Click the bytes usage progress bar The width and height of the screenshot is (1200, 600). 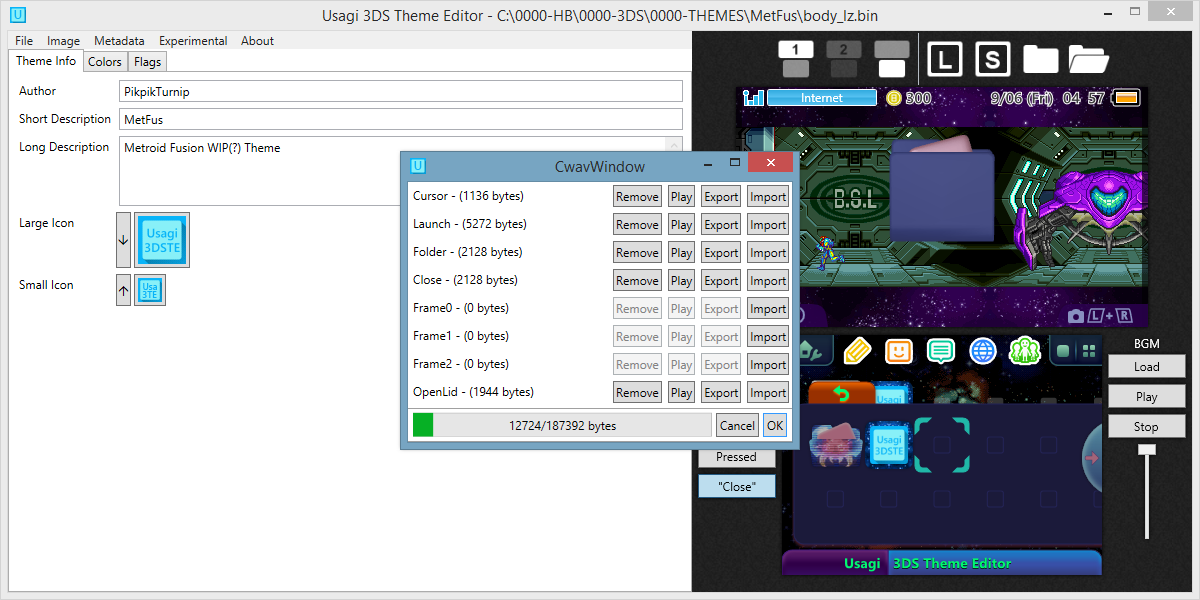pyautogui.click(x=562, y=426)
